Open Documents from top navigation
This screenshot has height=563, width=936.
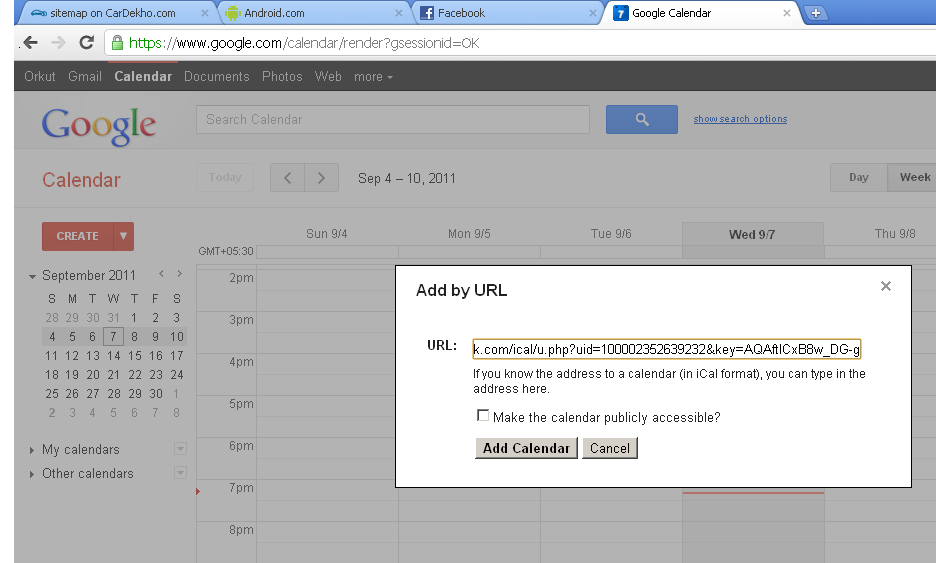[217, 76]
